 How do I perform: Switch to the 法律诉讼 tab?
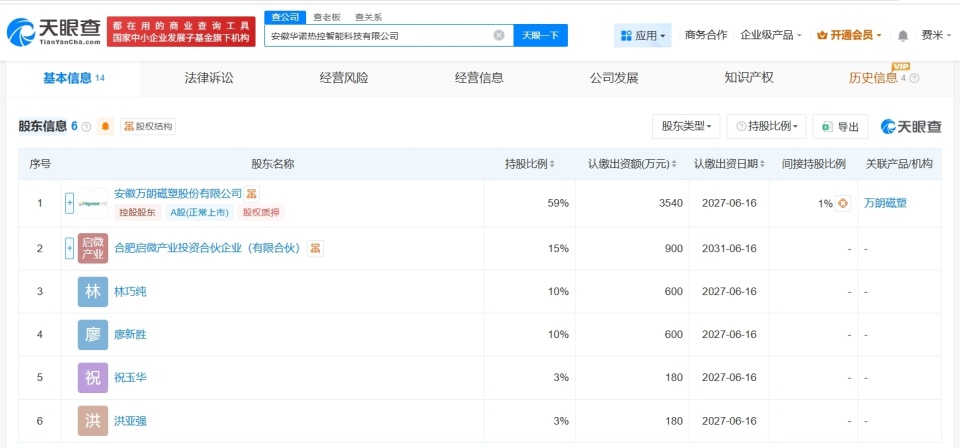click(x=209, y=78)
